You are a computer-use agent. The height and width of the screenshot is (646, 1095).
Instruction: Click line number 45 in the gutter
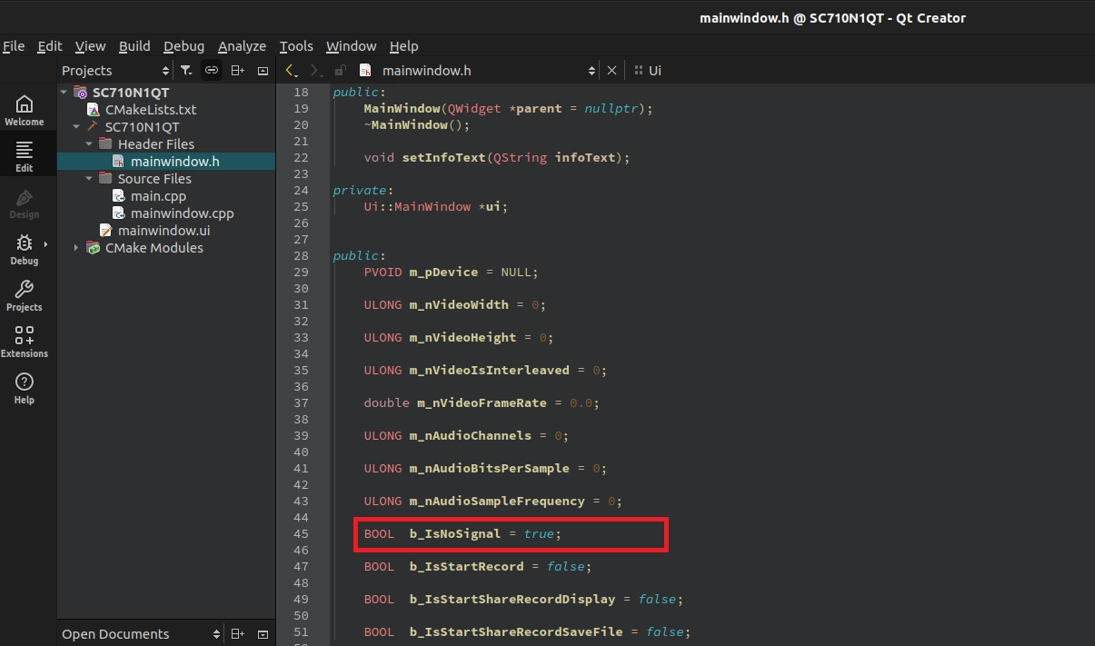click(x=300, y=534)
